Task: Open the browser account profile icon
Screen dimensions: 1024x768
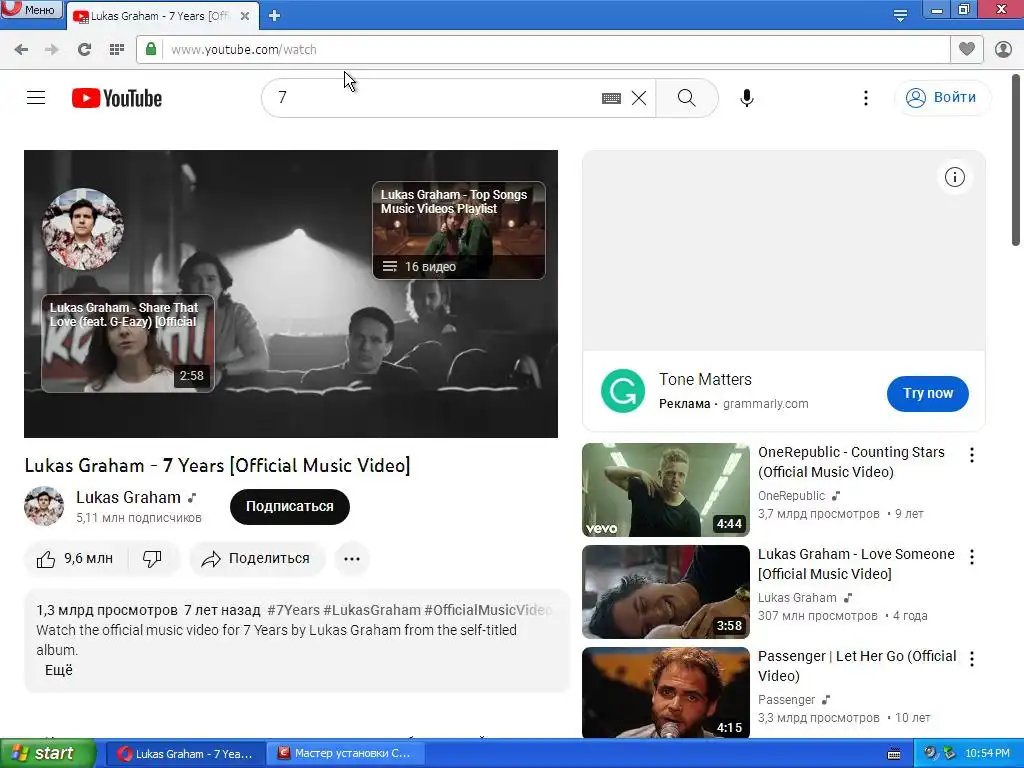Action: [x=1003, y=49]
